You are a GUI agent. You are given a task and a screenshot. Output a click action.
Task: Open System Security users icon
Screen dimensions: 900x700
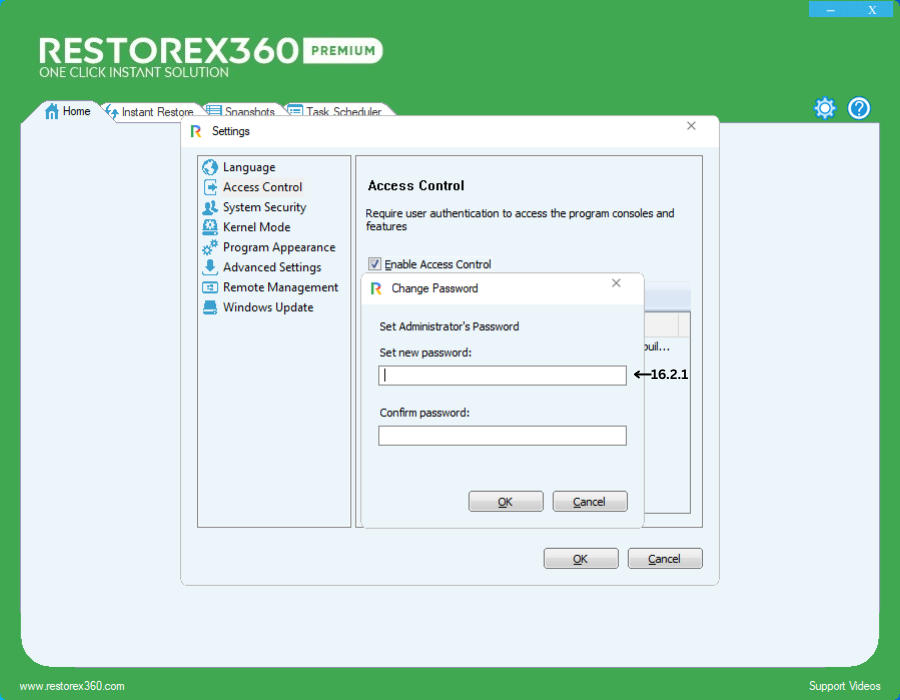point(210,208)
